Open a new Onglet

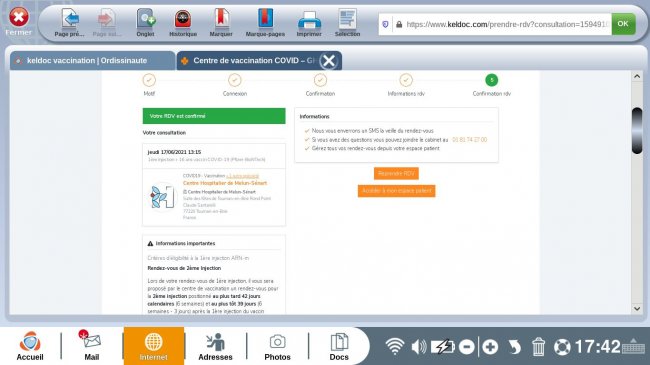[146, 23]
